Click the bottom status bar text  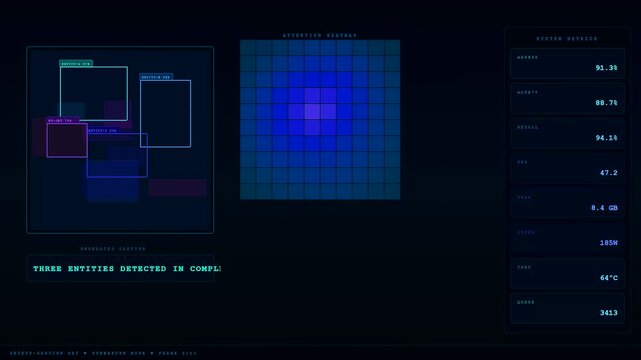(103, 353)
